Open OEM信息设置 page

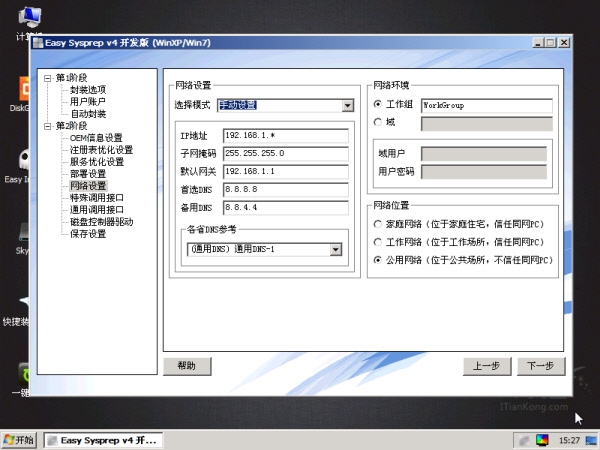coord(96,138)
